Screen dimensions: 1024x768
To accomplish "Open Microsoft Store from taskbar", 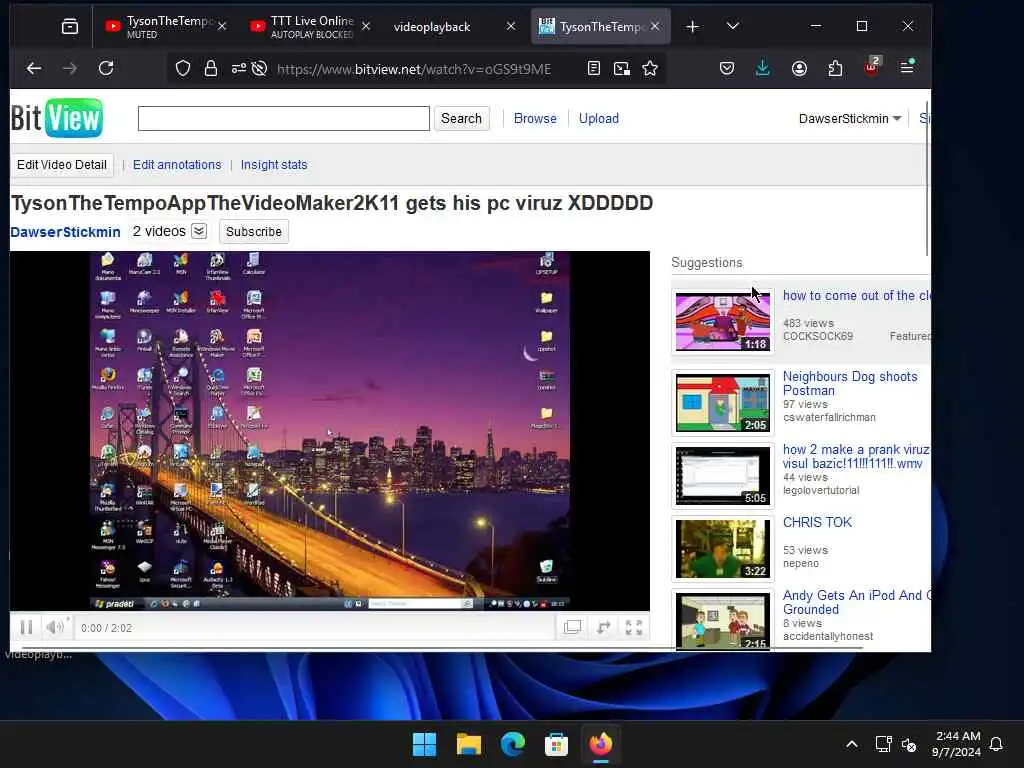I will tap(556, 744).
